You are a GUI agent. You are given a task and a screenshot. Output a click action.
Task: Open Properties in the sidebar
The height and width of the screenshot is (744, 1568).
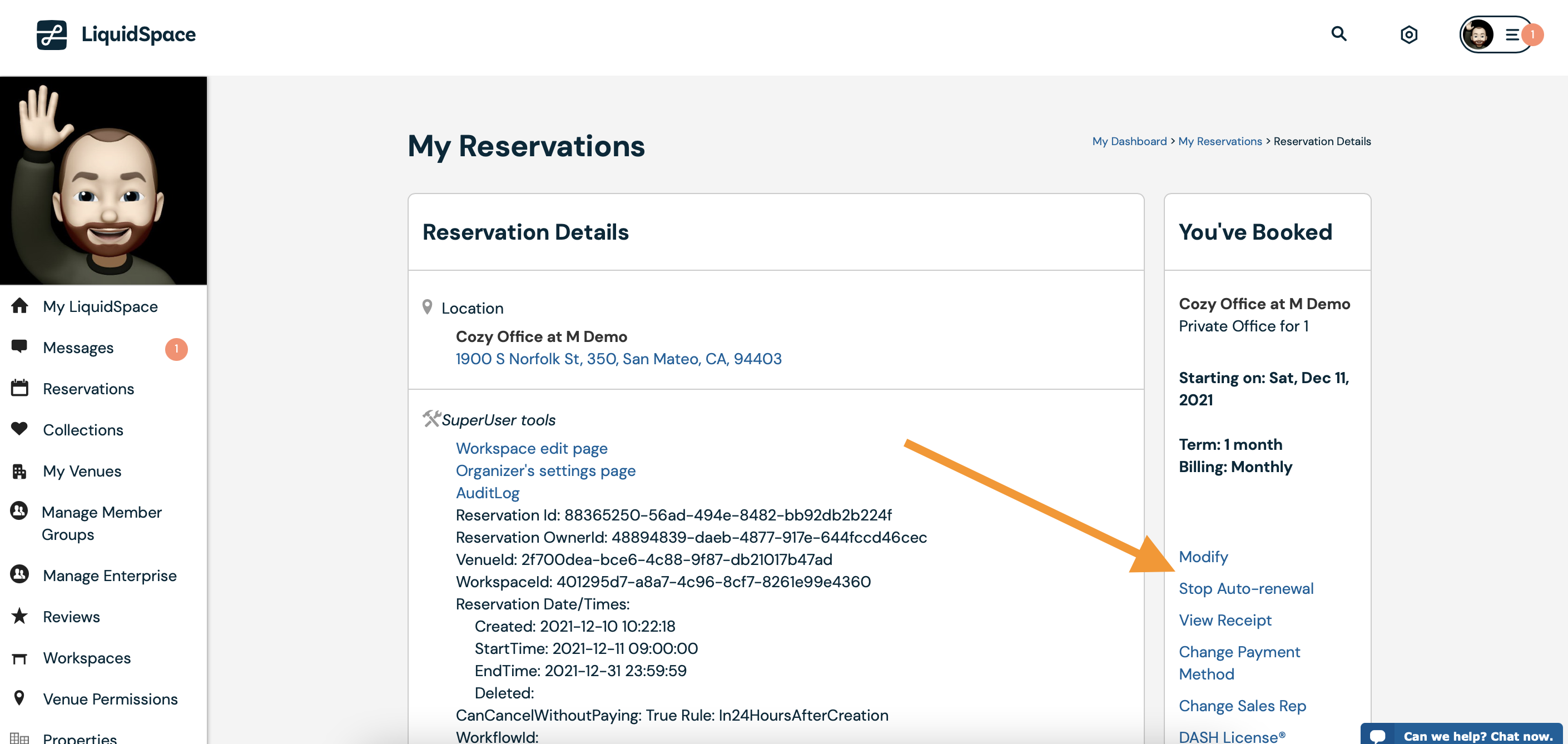point(81,738)
